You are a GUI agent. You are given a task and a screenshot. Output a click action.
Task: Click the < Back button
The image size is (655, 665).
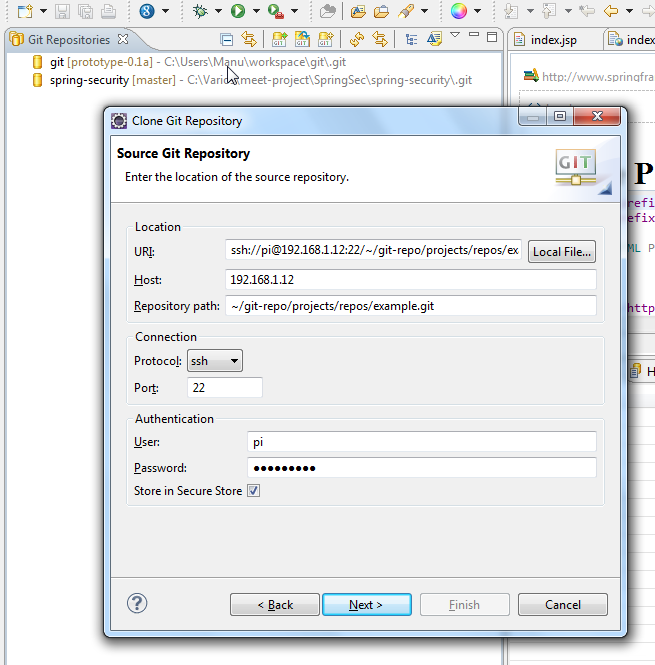point(274,604)
